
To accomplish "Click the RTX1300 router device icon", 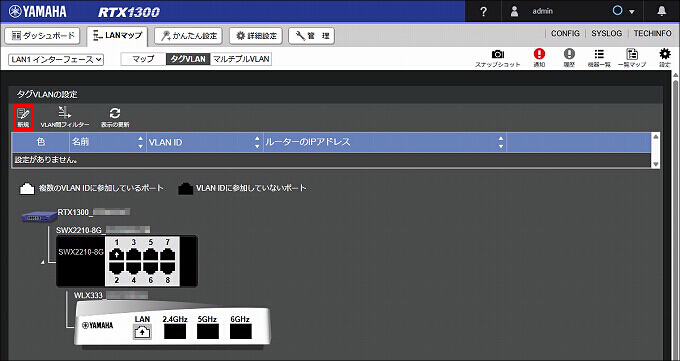I will tap(39, 216).
